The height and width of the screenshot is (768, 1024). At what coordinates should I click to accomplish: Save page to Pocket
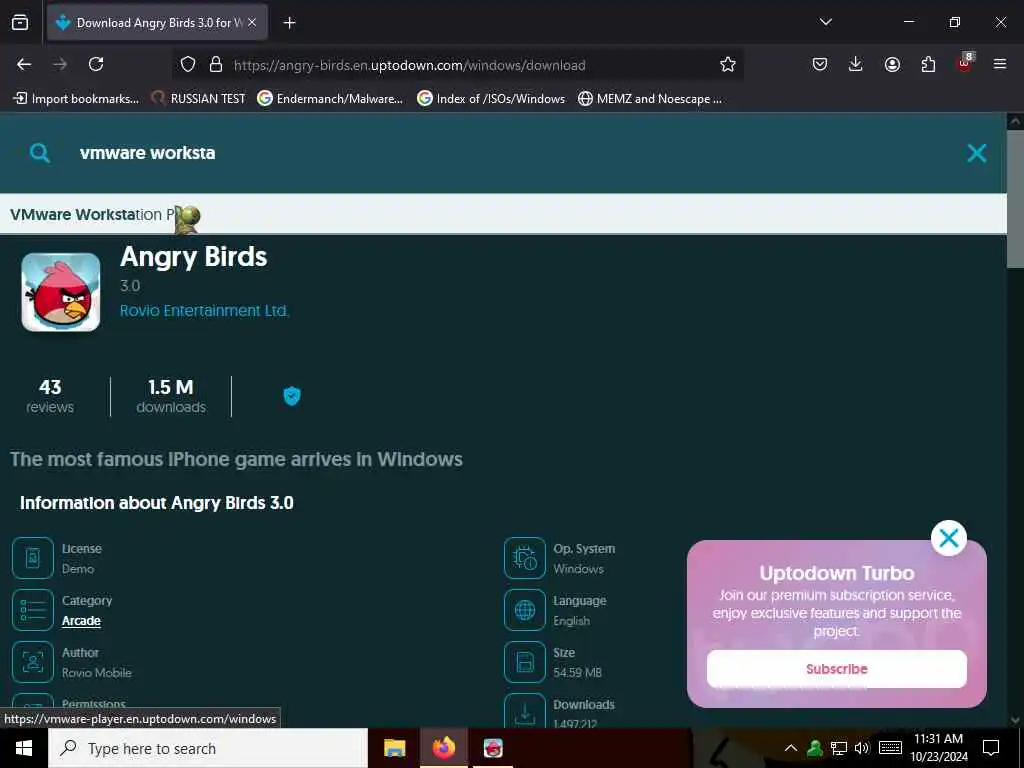(x=820, y=64)
